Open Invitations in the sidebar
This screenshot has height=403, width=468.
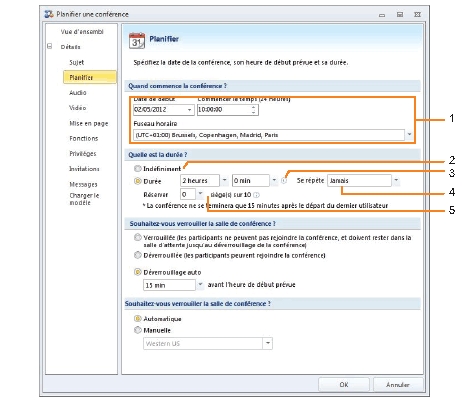pos(84,169)
